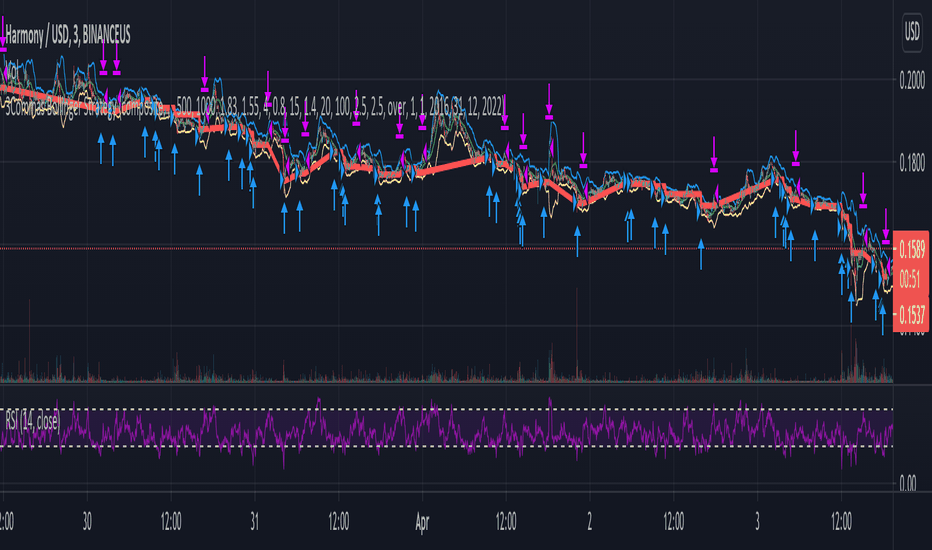Click the USD currency selector button
Image resolution: width=932 pixels, height=550 pixels.
912,32
